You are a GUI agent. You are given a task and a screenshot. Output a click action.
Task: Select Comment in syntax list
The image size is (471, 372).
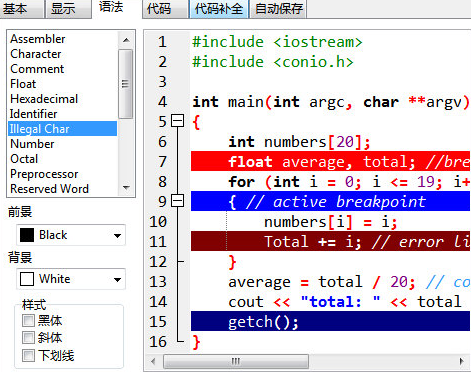(63, 69)
